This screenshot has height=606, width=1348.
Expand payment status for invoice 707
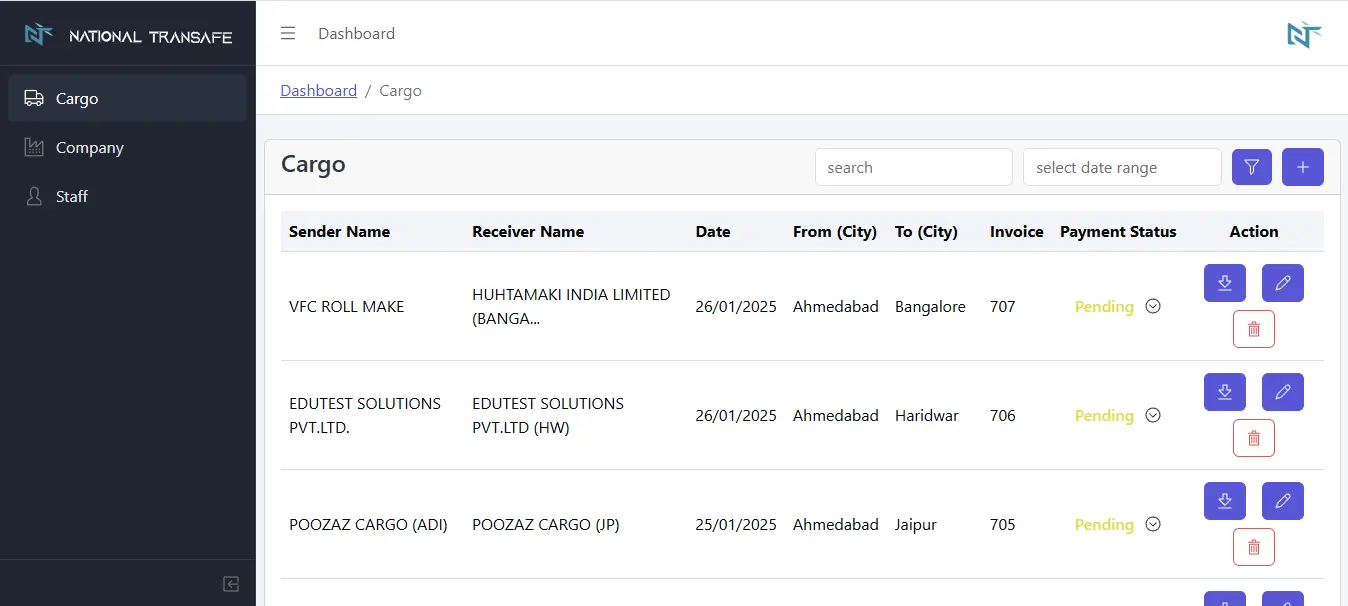click(1152, 306)
